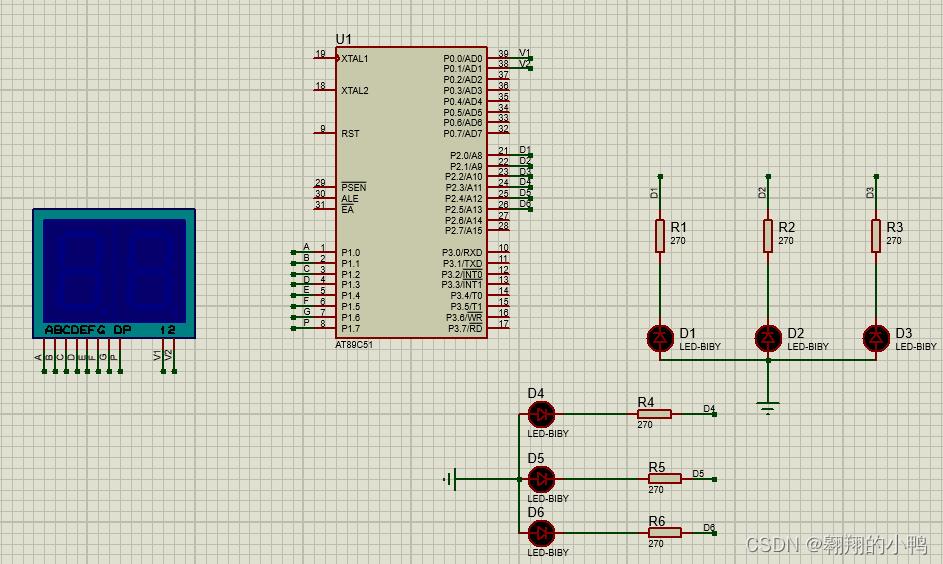Click ground symbol below D2 junction

click(768, 408)
